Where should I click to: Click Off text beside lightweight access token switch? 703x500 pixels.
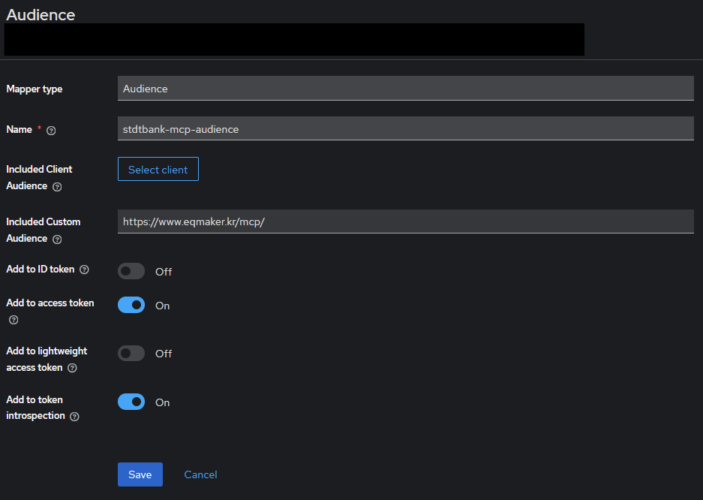[164, 354]
